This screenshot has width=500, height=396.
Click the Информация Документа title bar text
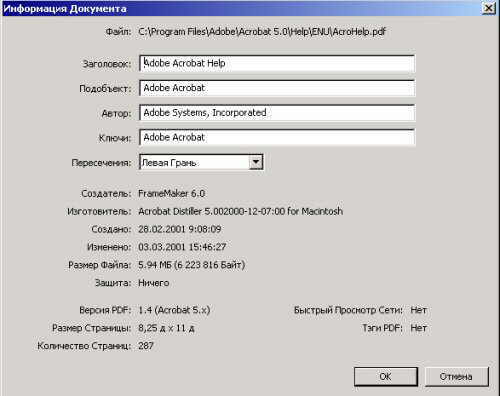(x=65, y=8)
